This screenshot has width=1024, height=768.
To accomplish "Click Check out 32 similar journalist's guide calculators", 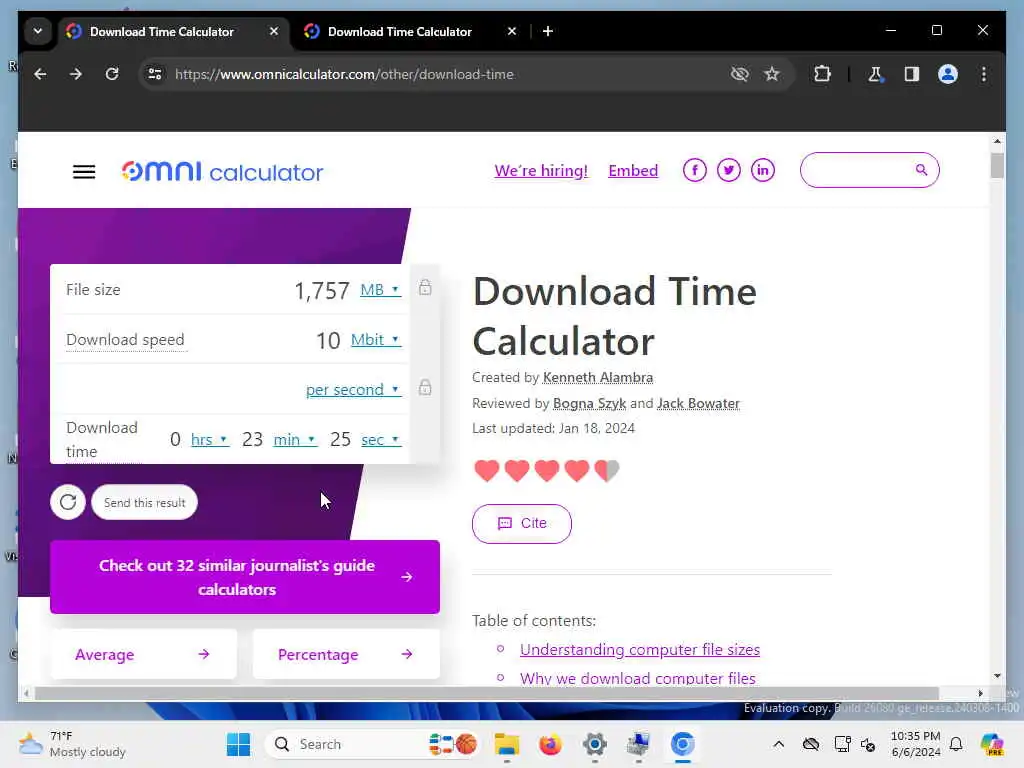I will tap(245, 577).
